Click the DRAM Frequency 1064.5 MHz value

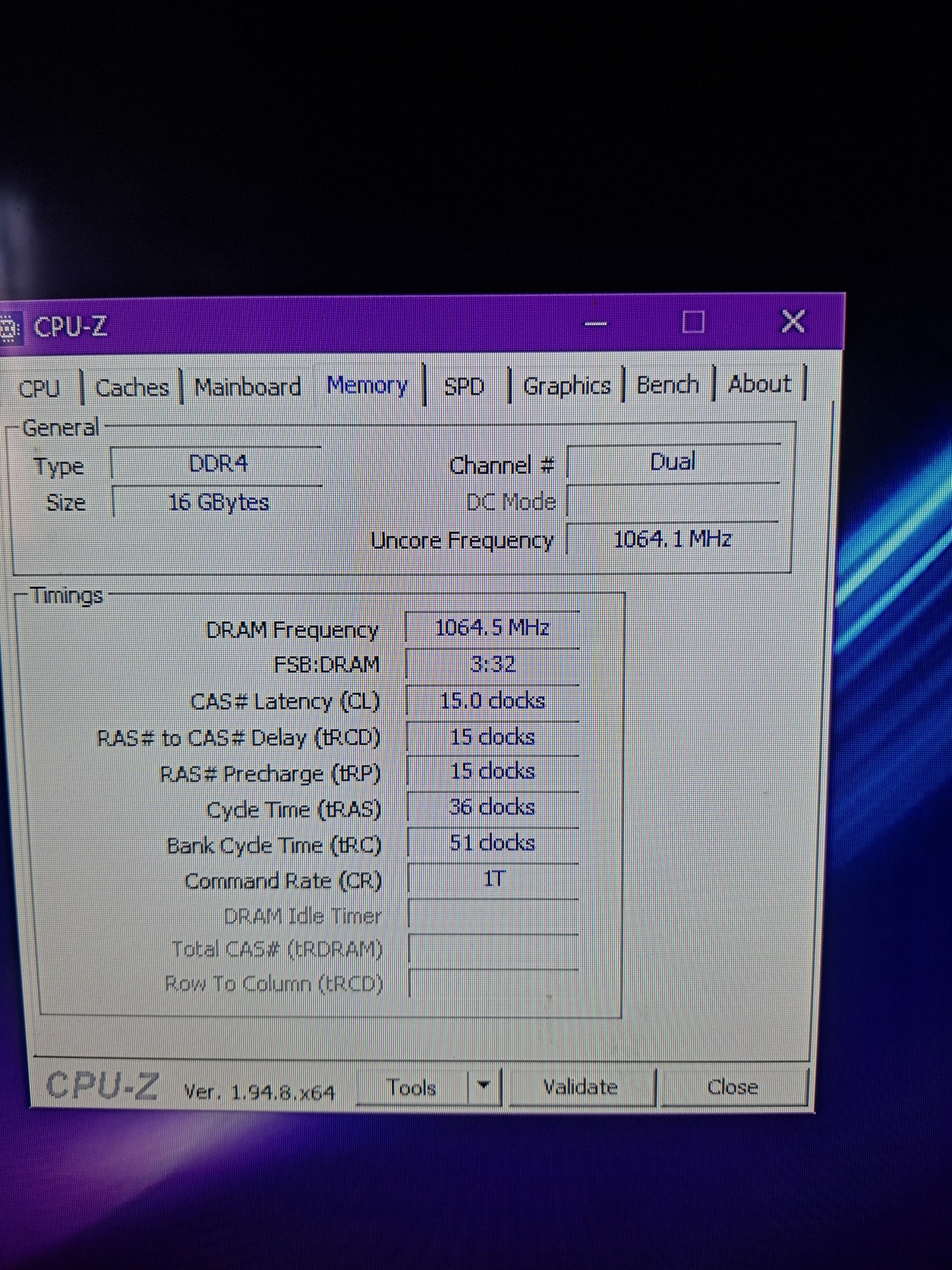coord(492,628)
